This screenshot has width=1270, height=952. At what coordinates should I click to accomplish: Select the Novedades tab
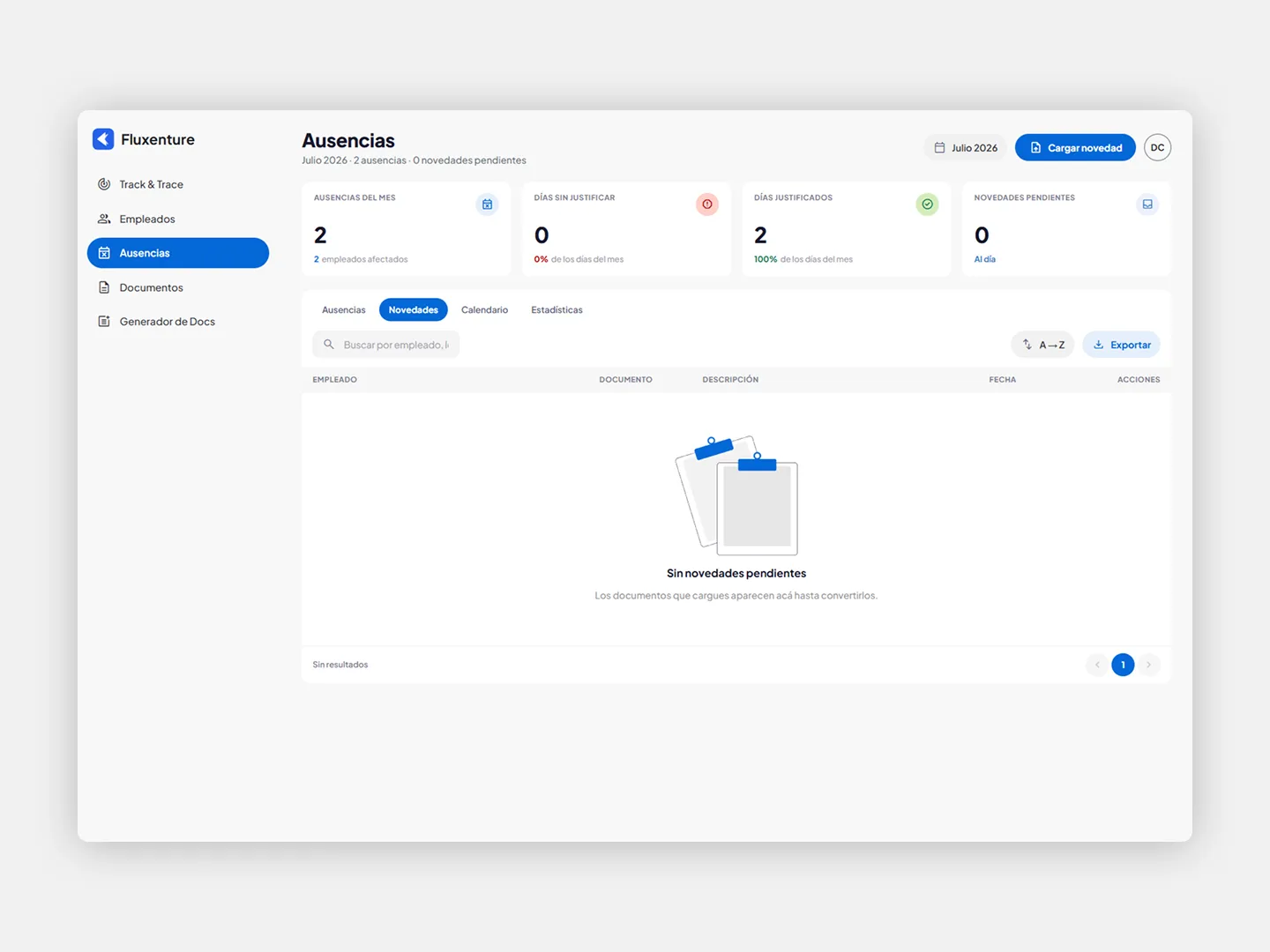click(414, 310)
